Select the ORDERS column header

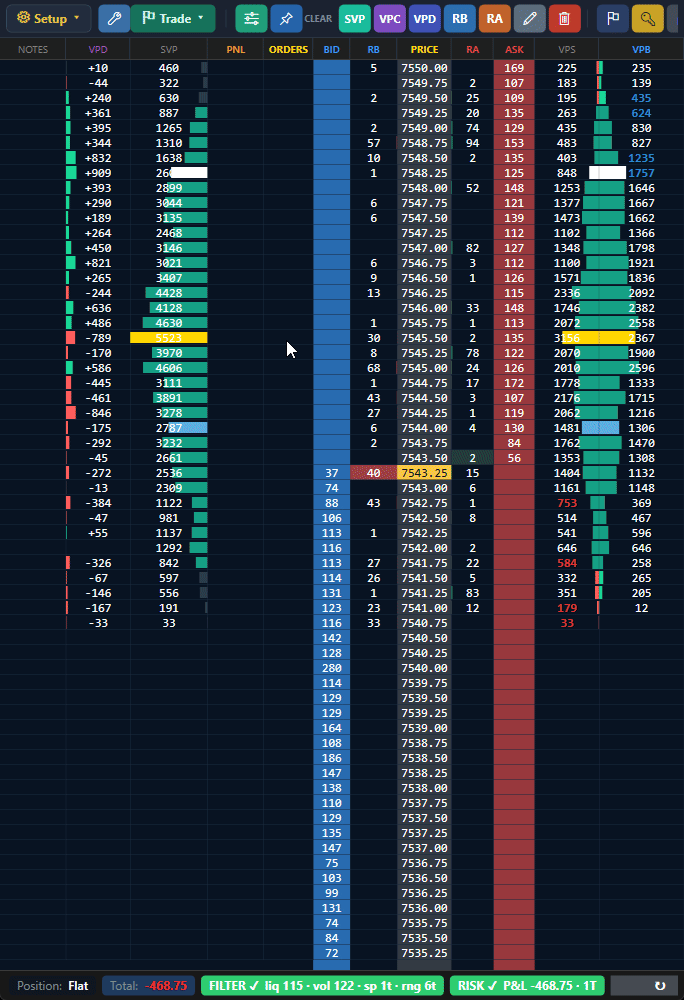pyautogui.click(x=288, y=49)
